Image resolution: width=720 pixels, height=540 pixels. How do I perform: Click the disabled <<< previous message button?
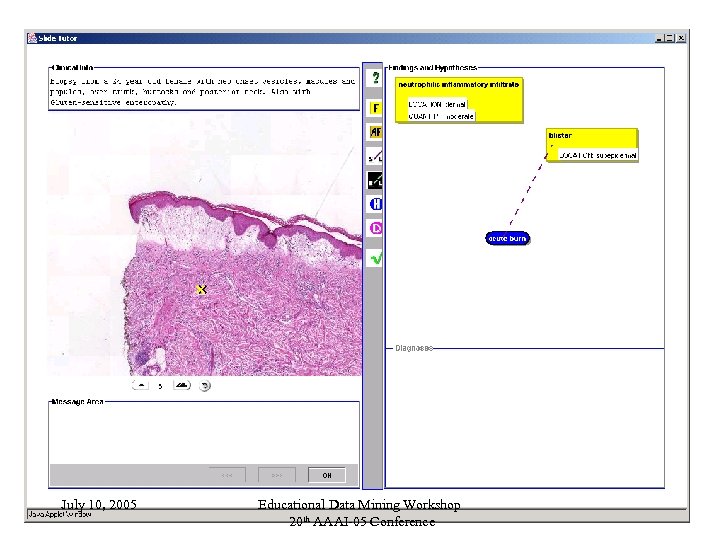click(x=227, y=475)
